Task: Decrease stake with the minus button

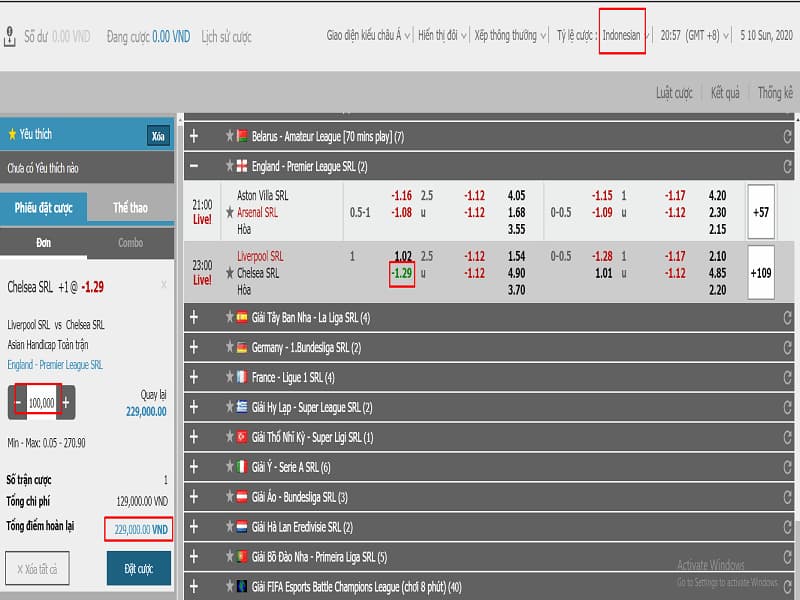Action: [19, 402]
